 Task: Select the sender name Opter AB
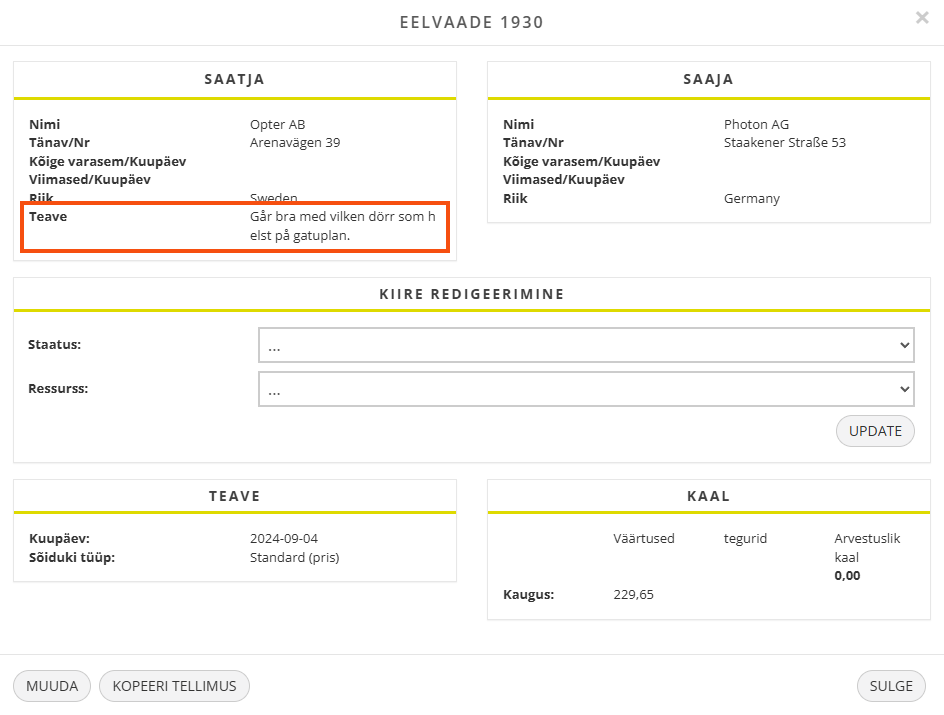(x=277, y=125)
